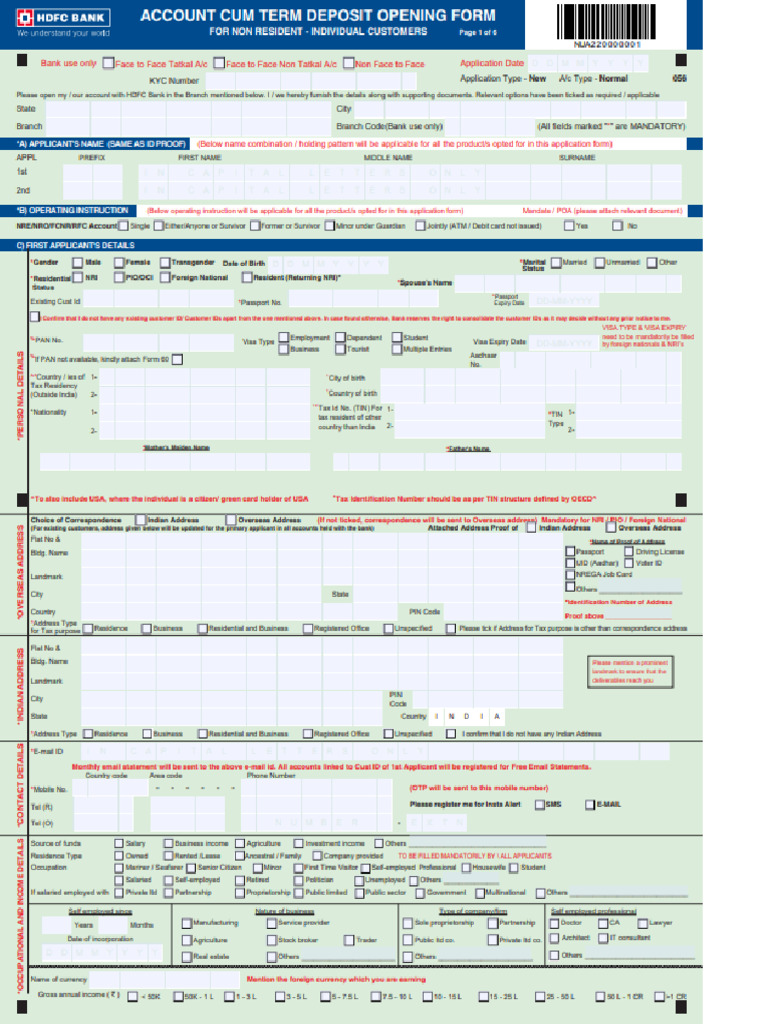Check the Tourist visa type box

click(340, 349)
